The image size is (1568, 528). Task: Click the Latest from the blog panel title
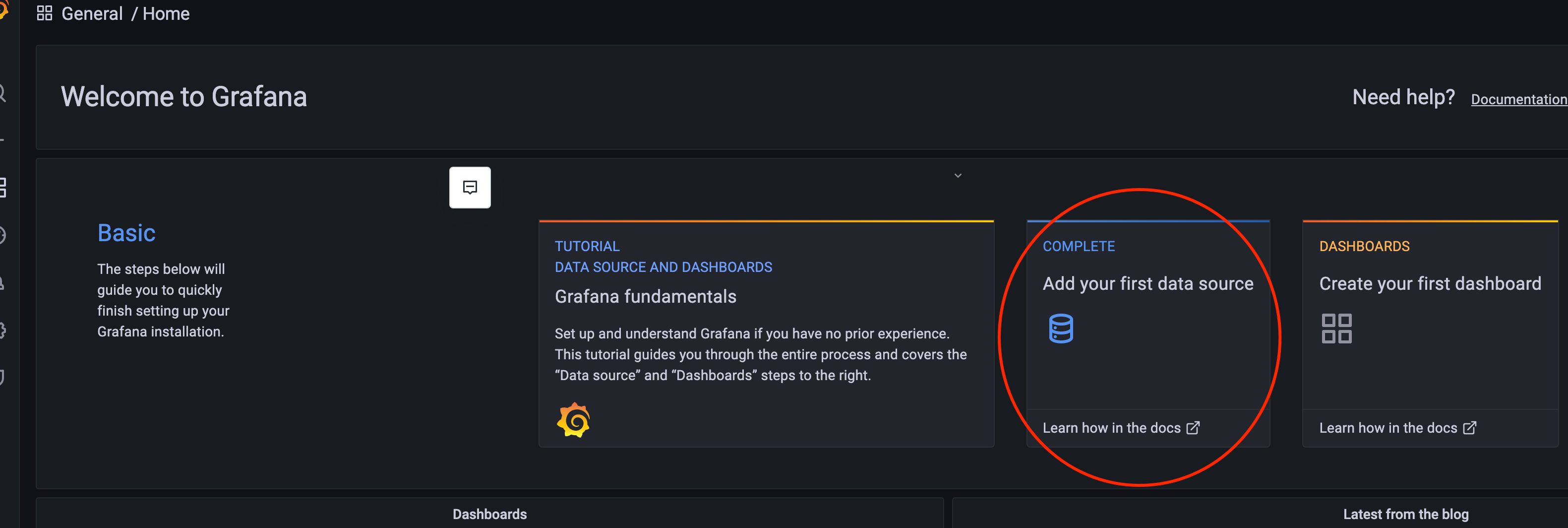coord(1405,514)
